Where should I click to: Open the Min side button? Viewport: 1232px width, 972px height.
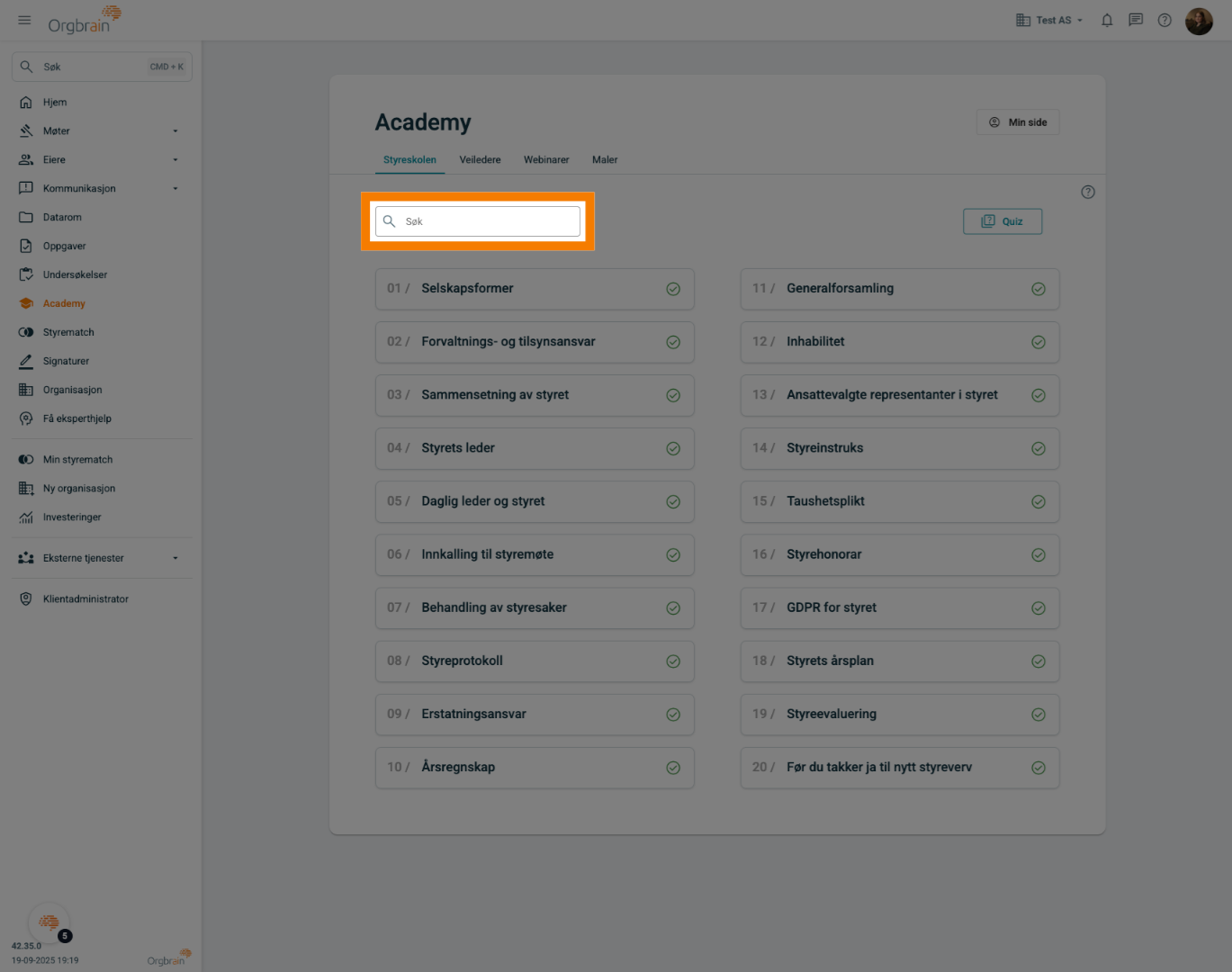[1018, 122]
